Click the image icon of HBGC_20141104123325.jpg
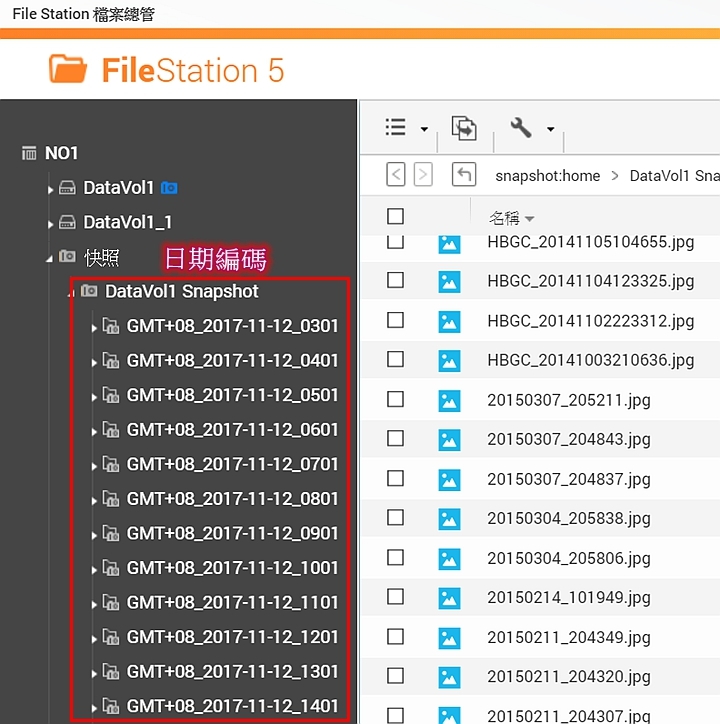Screen dimensions: 720x724 pyautogui.click(x=449, y=282)
